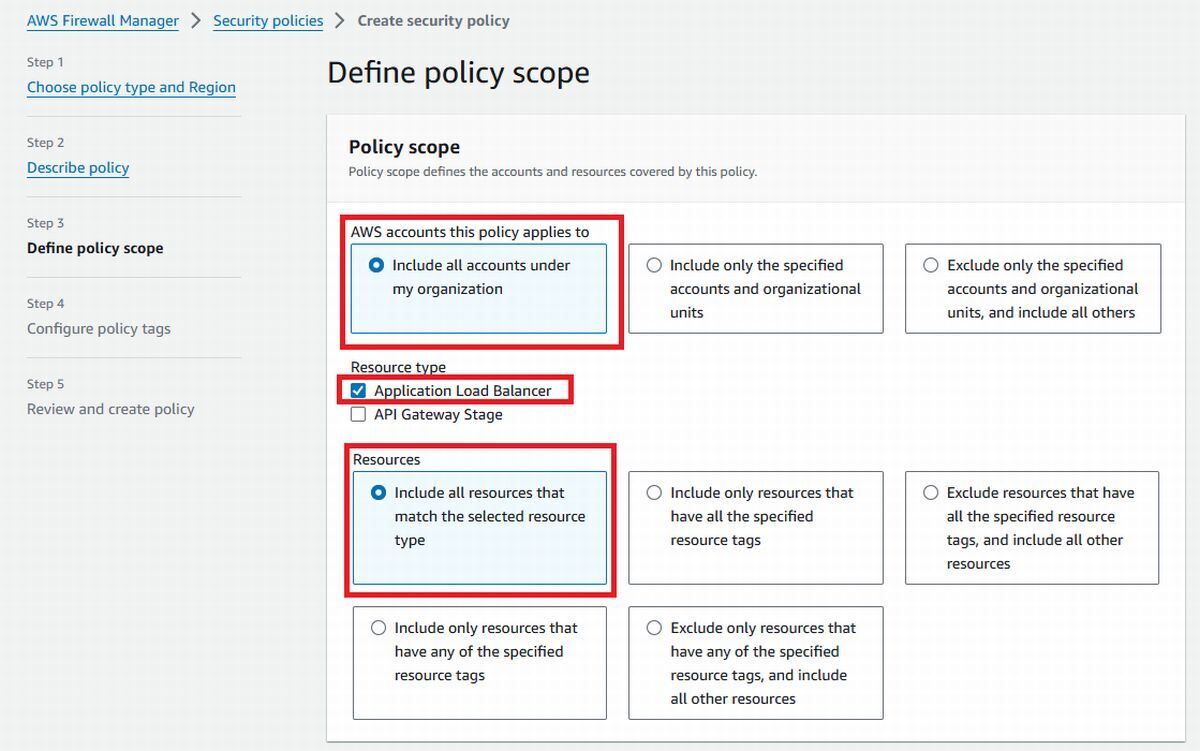Return to 'Choose policy type and Region' step

tap(131, 87)
